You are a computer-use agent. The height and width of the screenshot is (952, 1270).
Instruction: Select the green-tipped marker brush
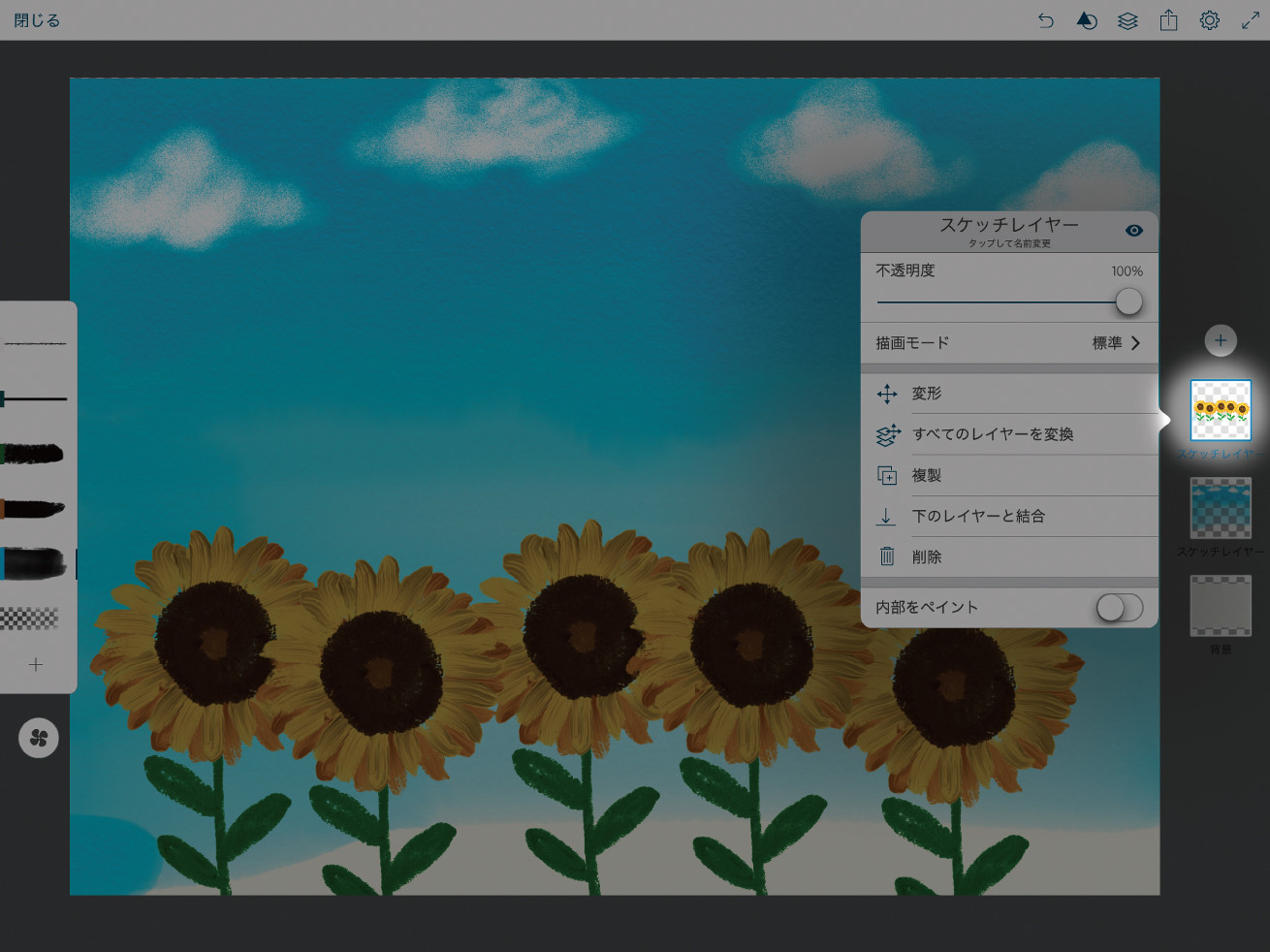coord(33,453)
